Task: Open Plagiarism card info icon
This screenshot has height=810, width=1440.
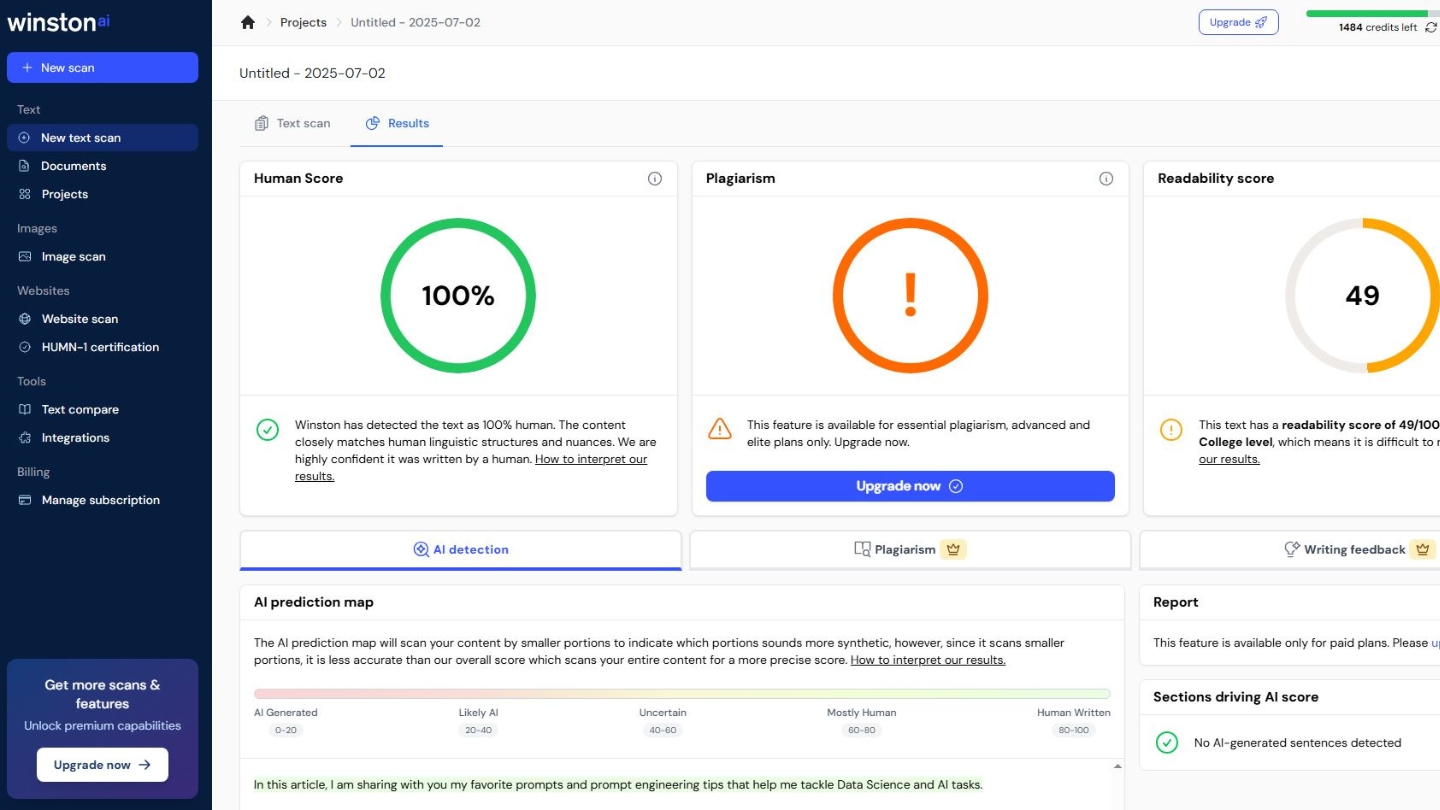Action: 1106,179
